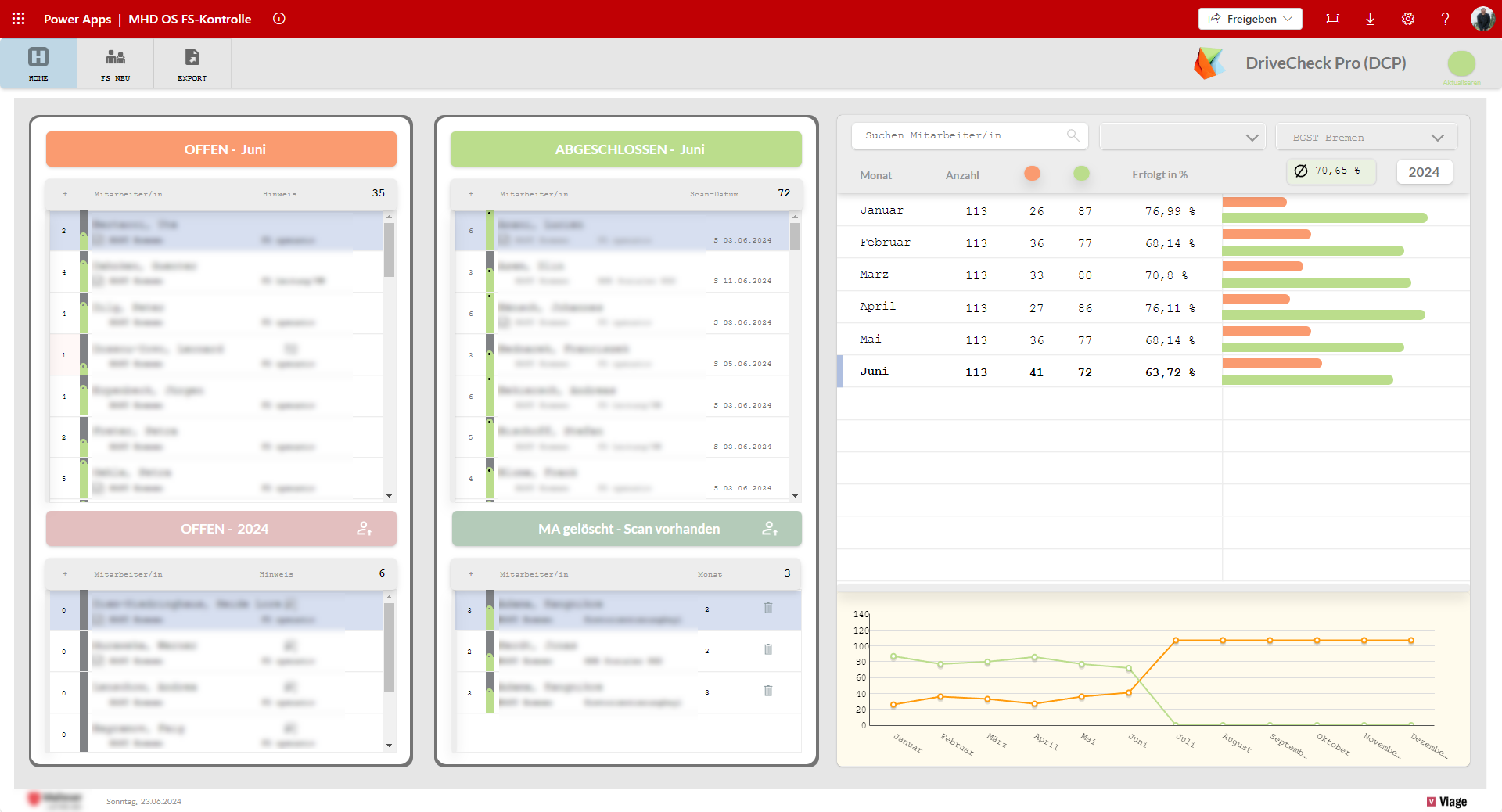Click the 76,99 % value for Januar
Screen dimensions: 1502x812
1170,211
